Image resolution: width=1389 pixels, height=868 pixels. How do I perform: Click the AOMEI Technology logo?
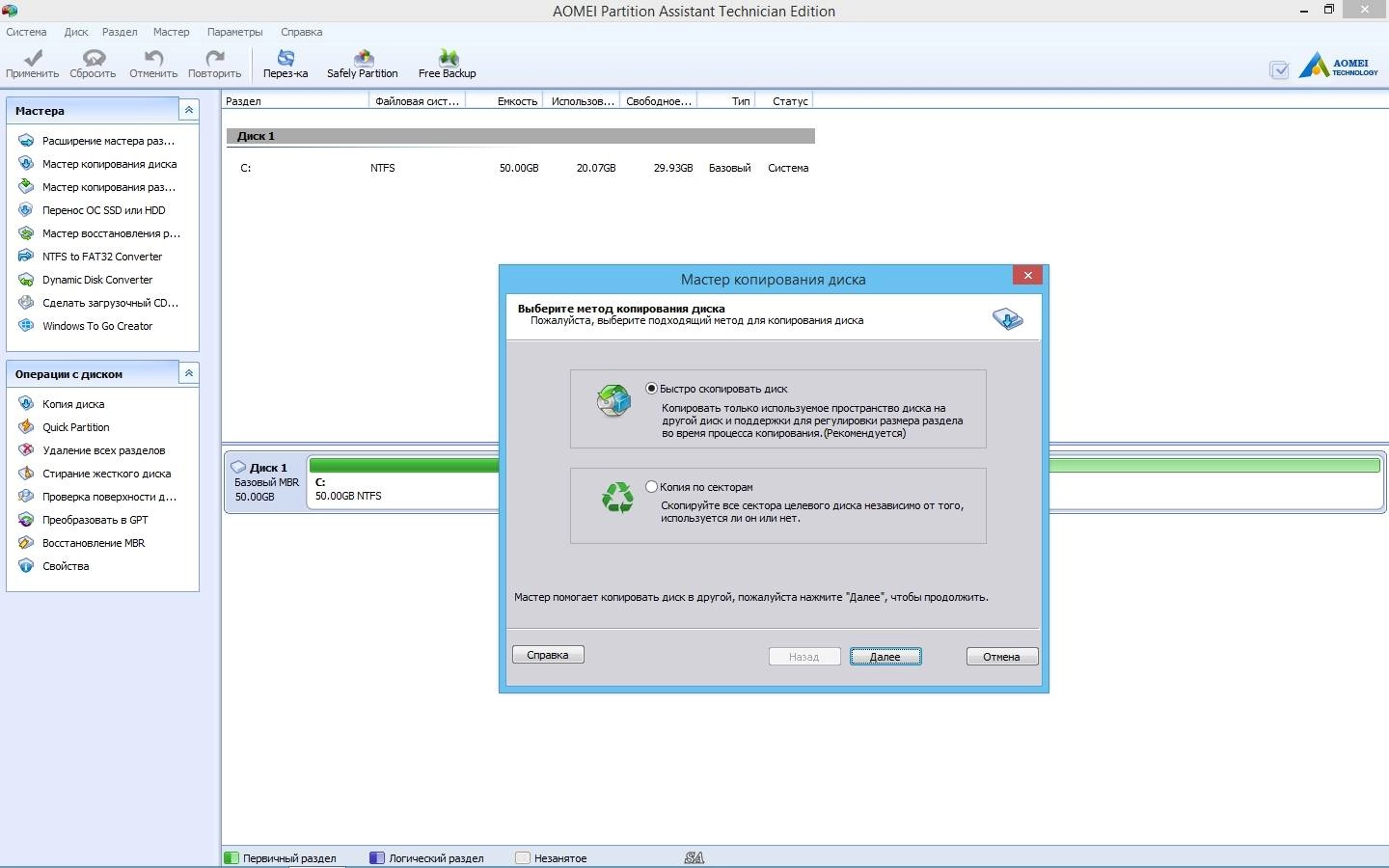click(1339, 66)
